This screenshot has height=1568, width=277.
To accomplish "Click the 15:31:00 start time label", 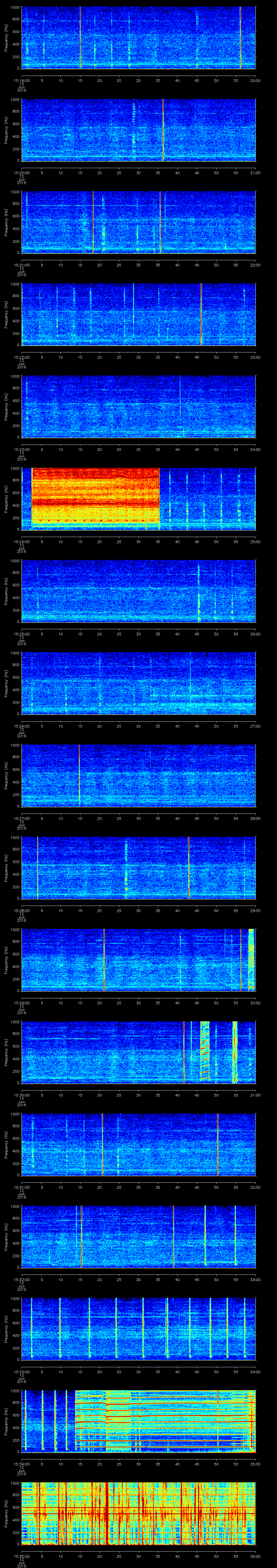I will pos(21,1187).
